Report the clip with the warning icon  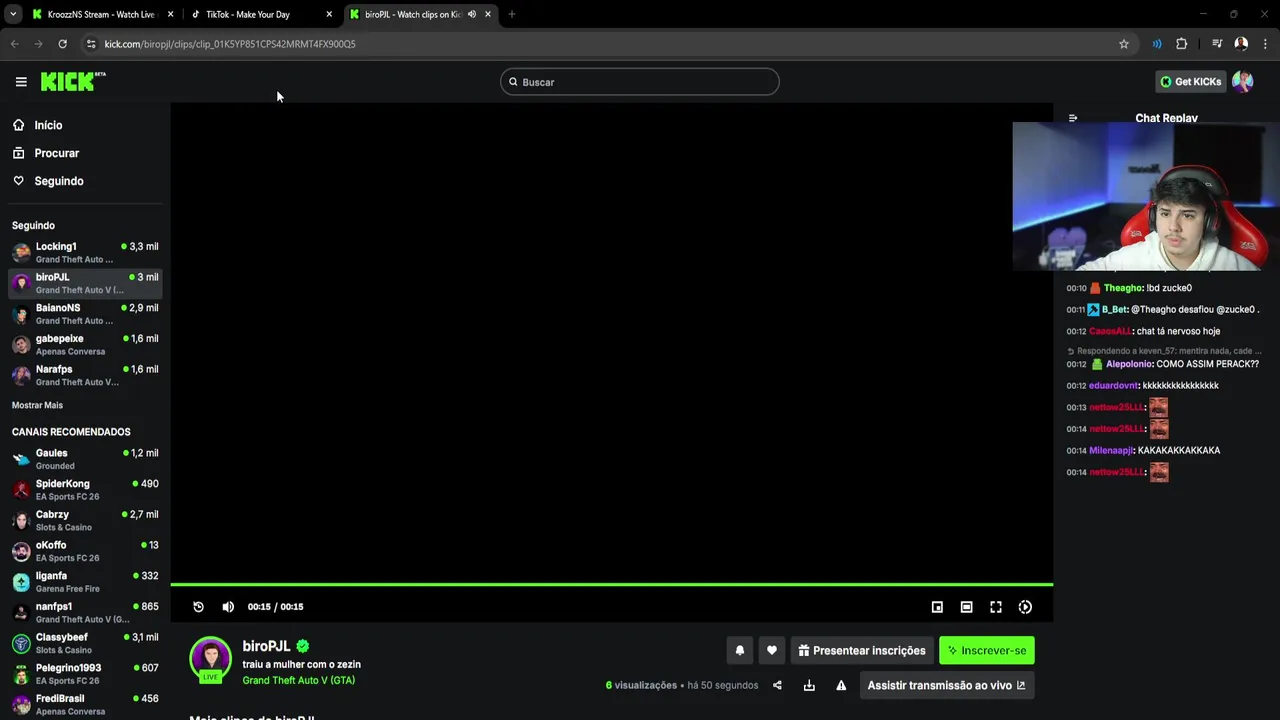pos(841,685)
